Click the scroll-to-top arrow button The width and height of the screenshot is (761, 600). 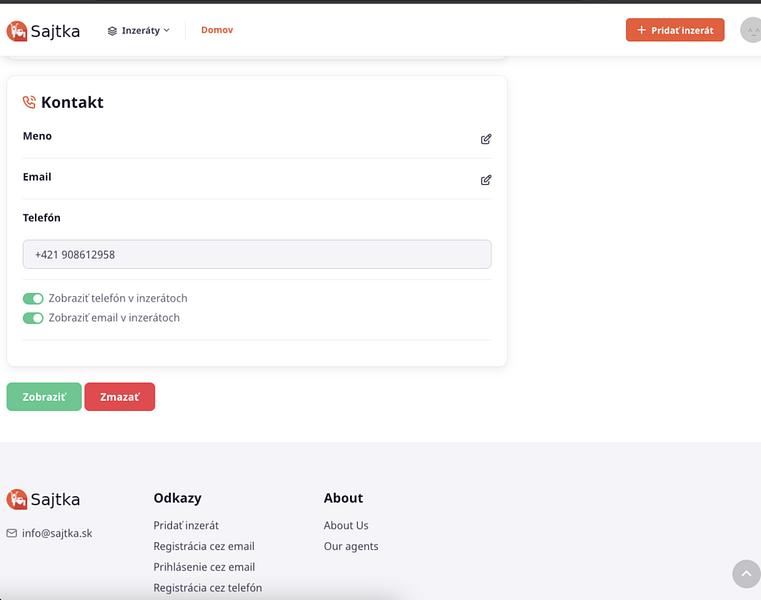click(x=746, y=574)
